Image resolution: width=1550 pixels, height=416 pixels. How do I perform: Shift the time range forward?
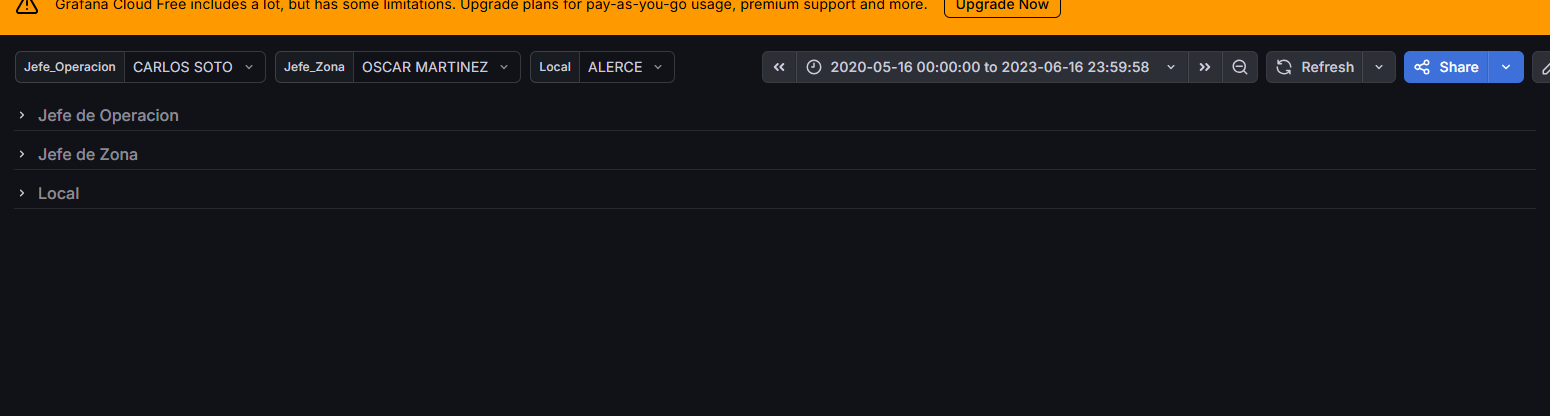(x=1205, y=67)
